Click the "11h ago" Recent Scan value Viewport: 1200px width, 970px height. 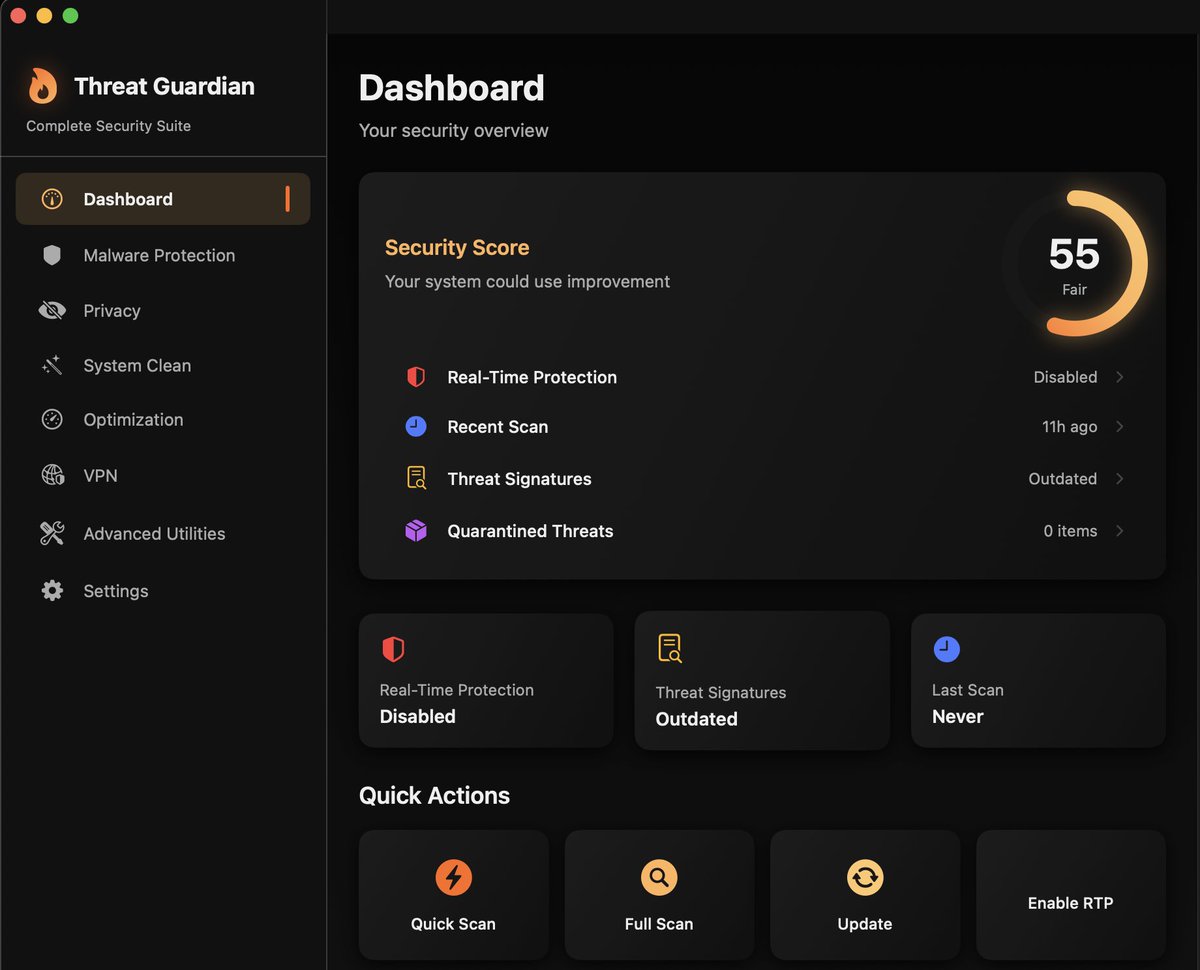(x=1069, y=427)
